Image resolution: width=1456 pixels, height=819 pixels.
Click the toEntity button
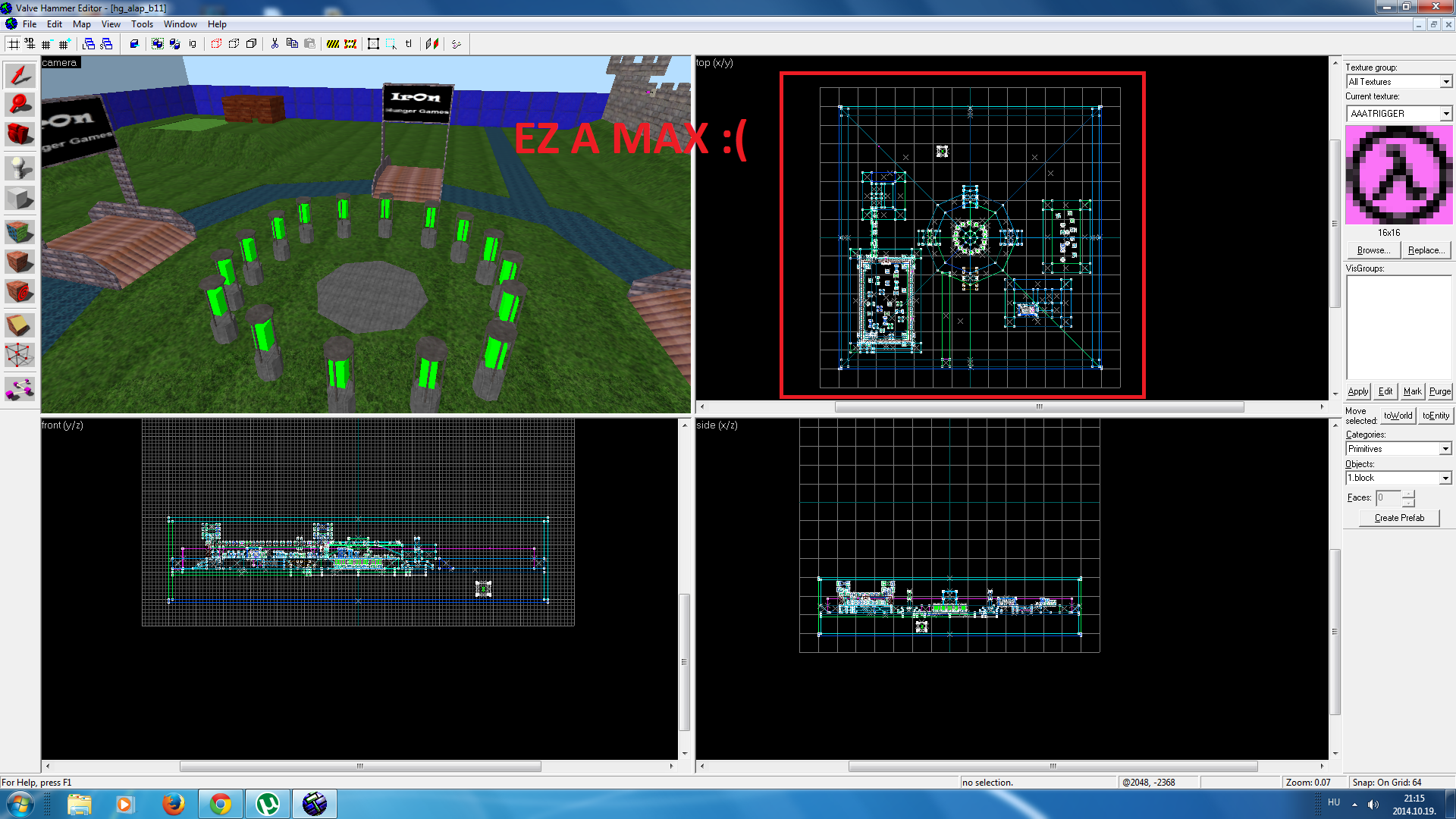1436,416
